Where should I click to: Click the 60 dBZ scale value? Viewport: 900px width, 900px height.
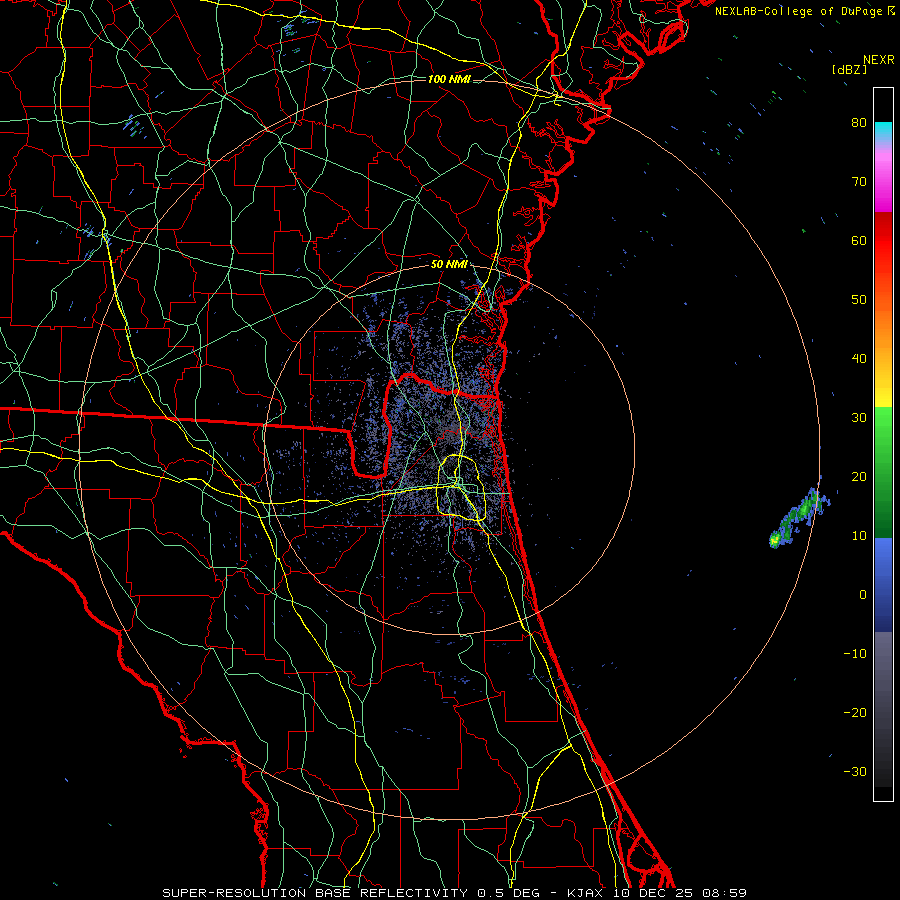click(859, 240)
